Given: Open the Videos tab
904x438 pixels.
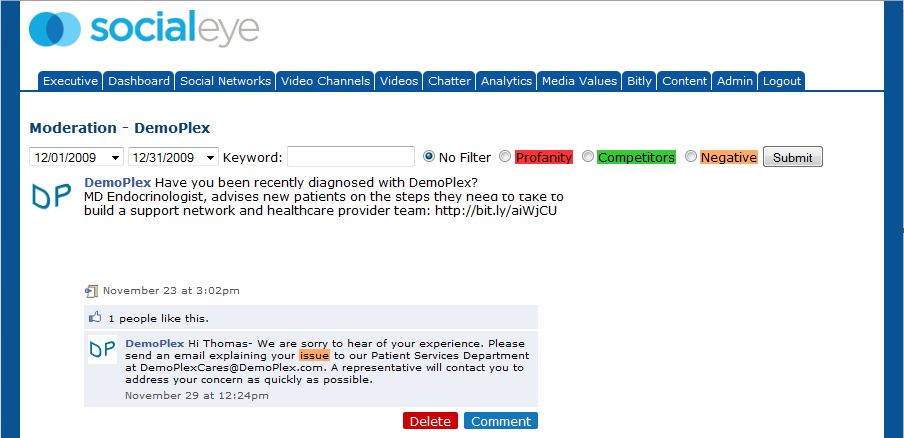Looking at the screenshot, I should click(x=399, y=81).
